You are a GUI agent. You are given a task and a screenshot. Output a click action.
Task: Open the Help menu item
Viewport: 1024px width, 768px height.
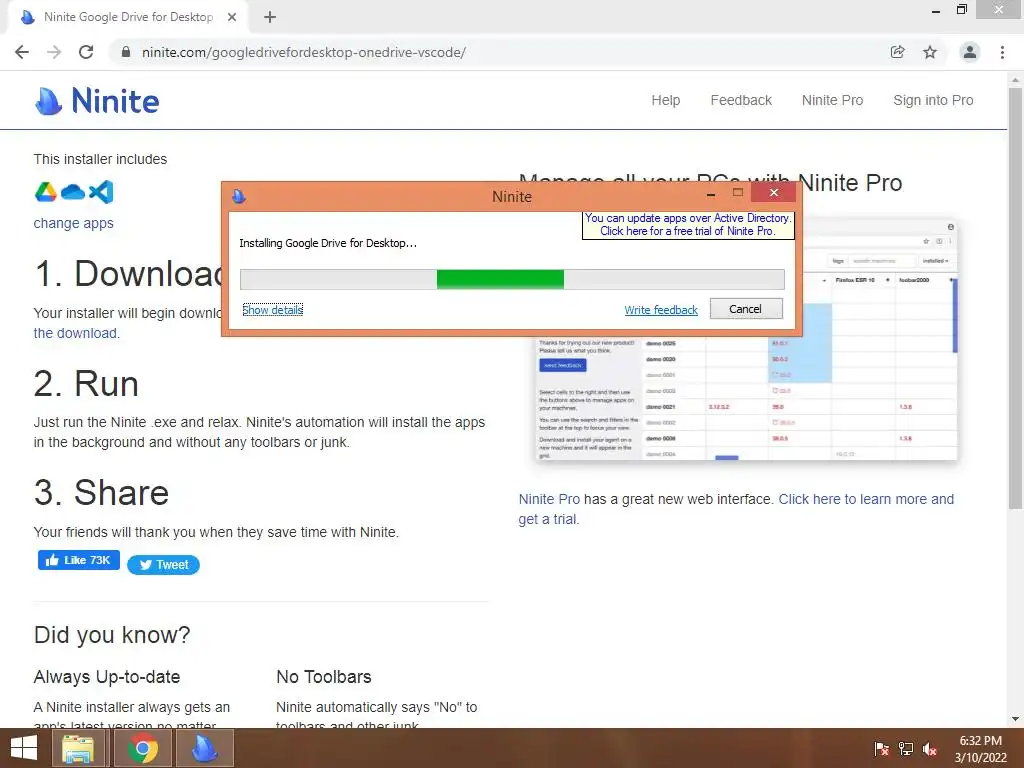(x=665, y=100)
